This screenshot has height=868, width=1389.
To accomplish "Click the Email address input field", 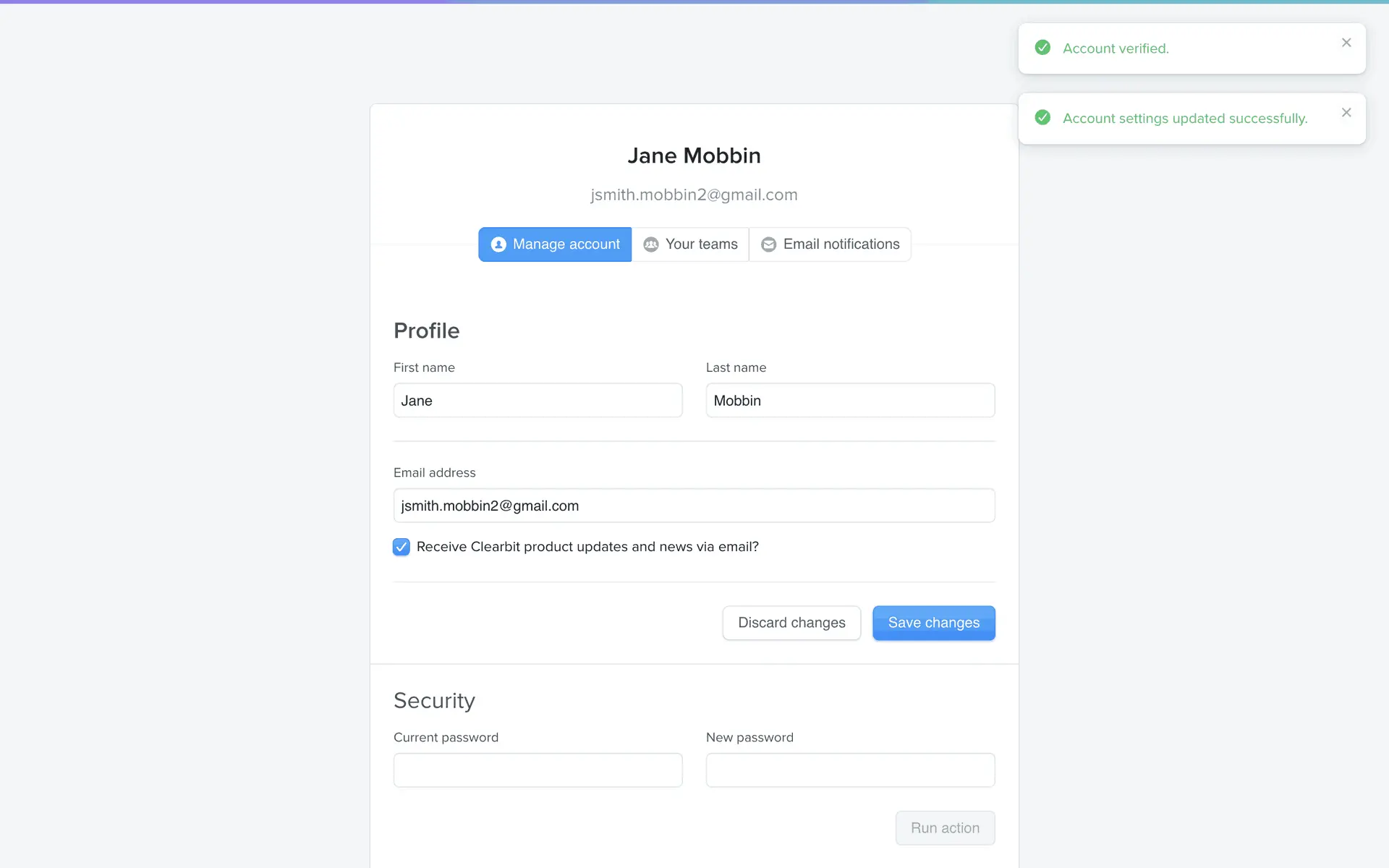I will [x=694, y=506].
